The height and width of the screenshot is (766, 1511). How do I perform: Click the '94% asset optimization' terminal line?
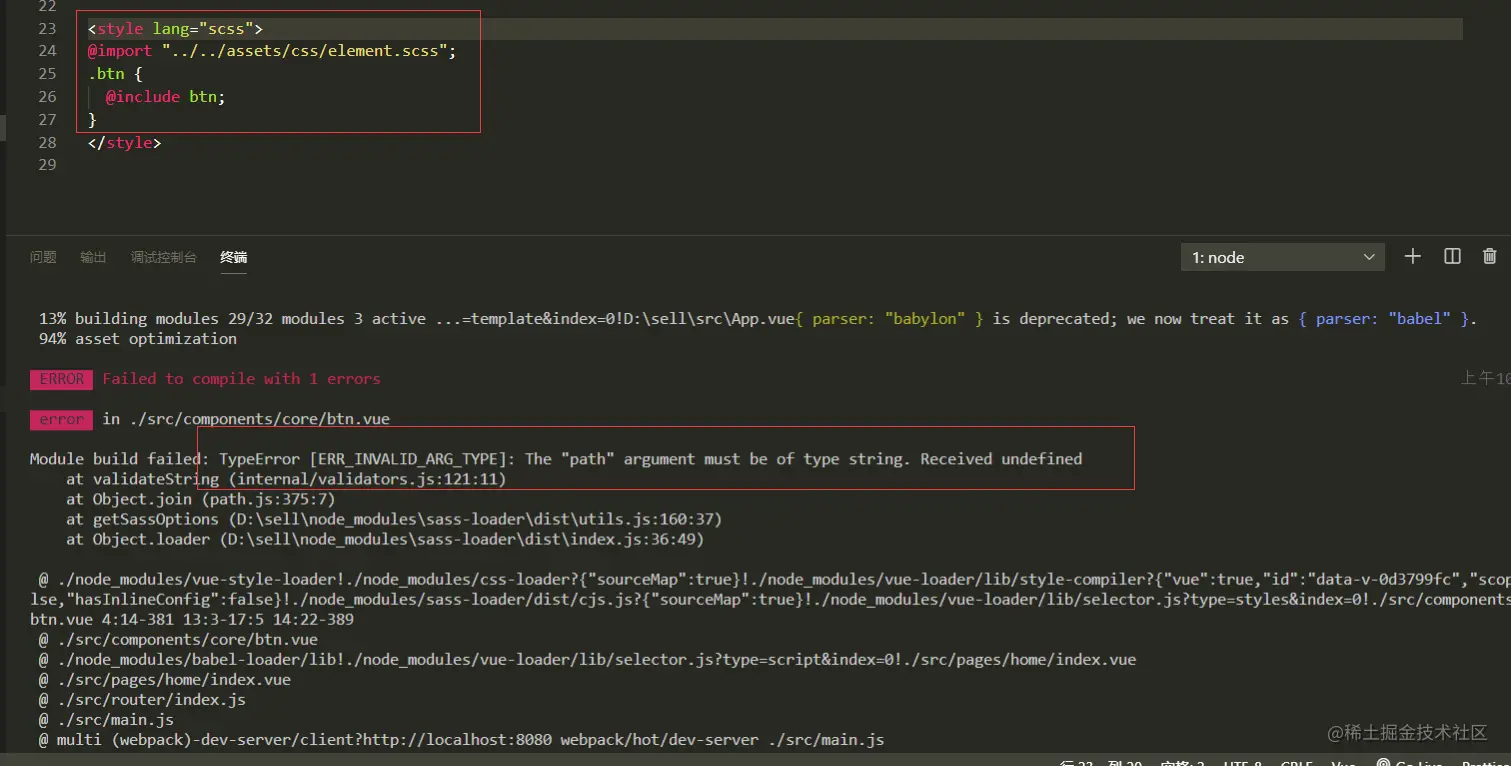click(138, 338)
